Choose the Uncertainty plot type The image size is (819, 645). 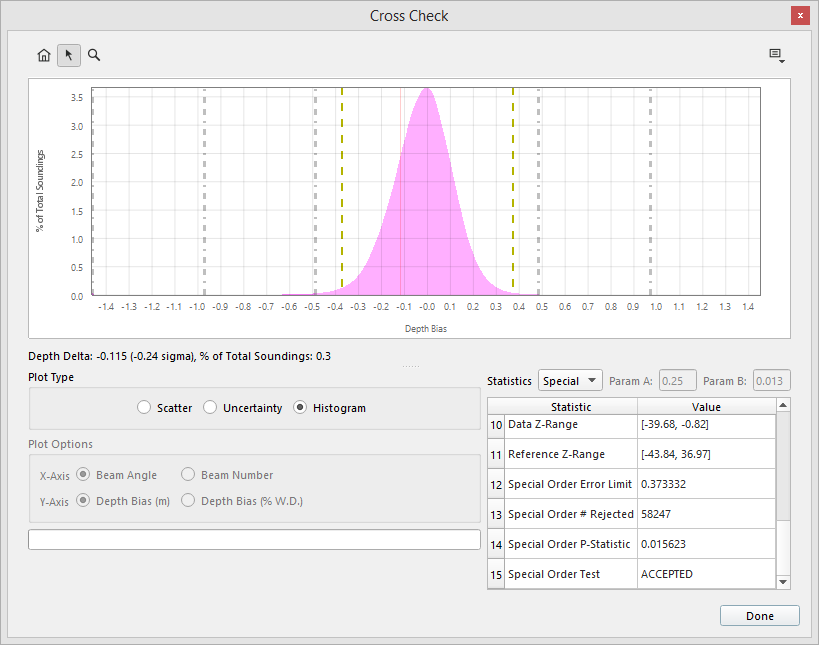(x=211, y=408)
